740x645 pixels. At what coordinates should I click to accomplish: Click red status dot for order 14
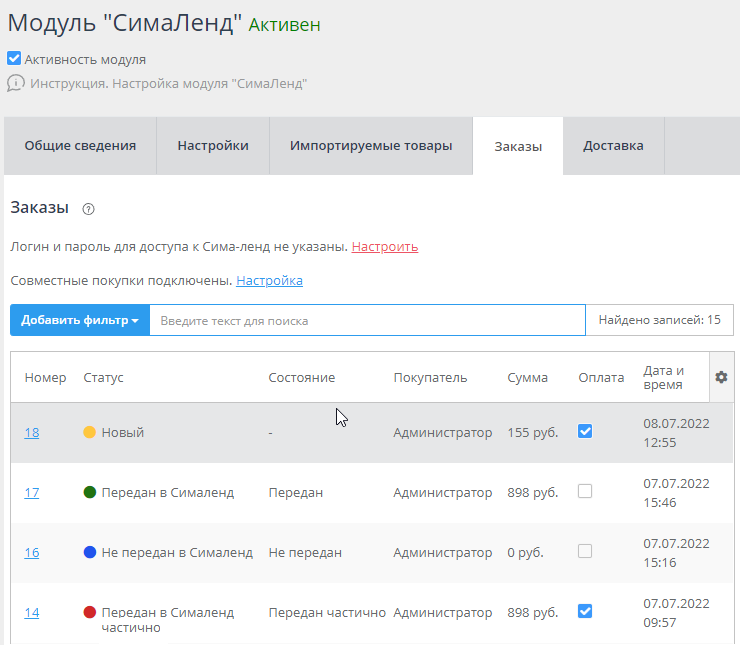pyautogui.click(x=90, y=612)
